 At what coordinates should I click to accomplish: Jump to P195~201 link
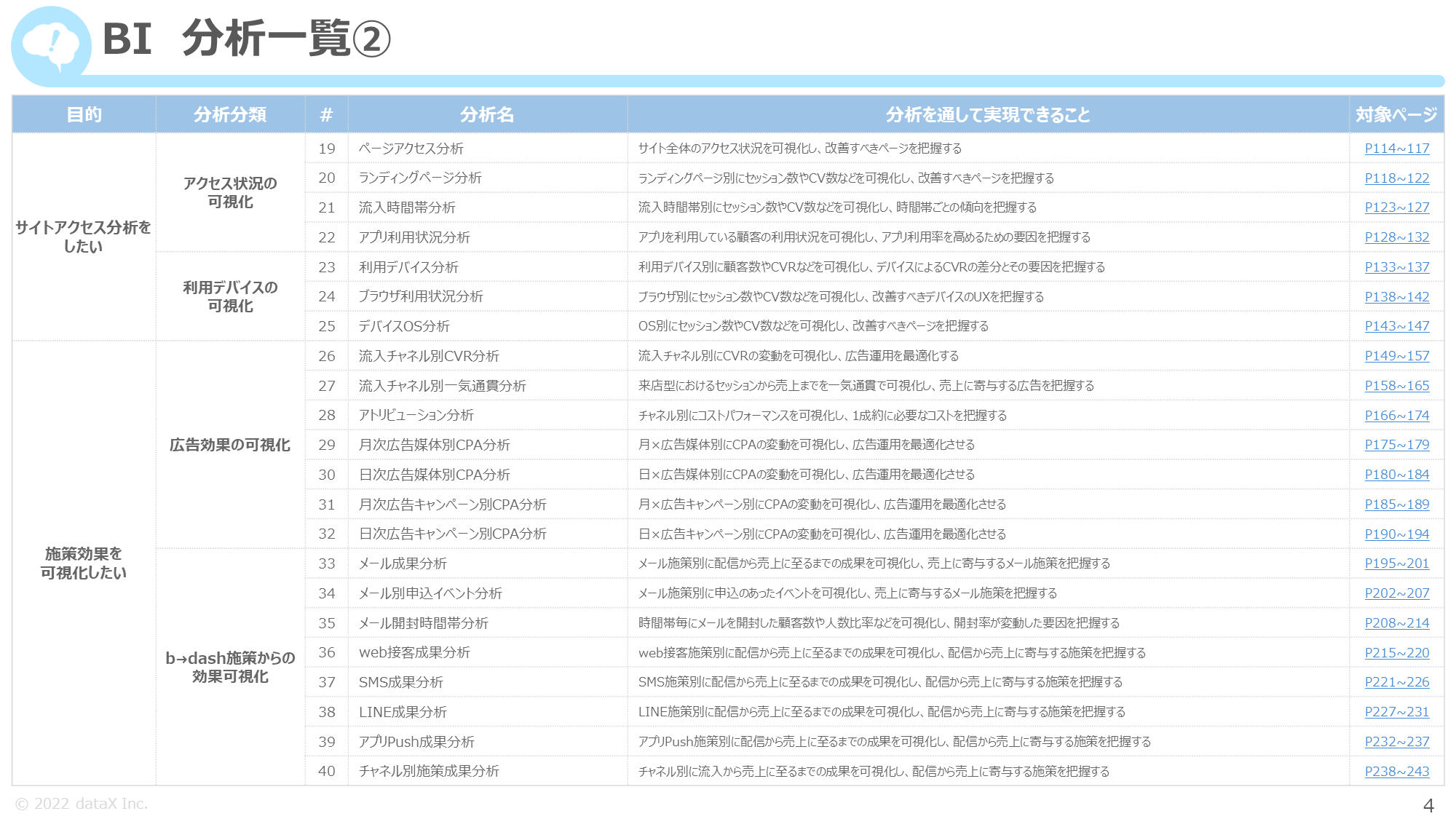(x=1396, y=563)
